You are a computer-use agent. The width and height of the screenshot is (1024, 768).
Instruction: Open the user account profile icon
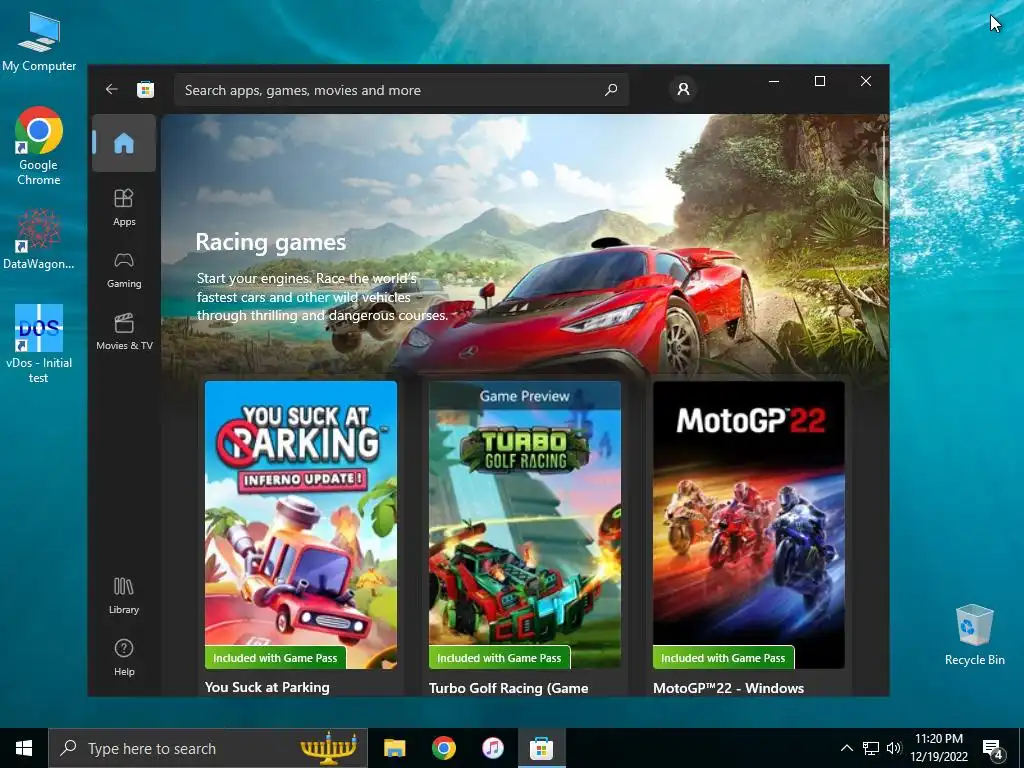coord(683,89)
